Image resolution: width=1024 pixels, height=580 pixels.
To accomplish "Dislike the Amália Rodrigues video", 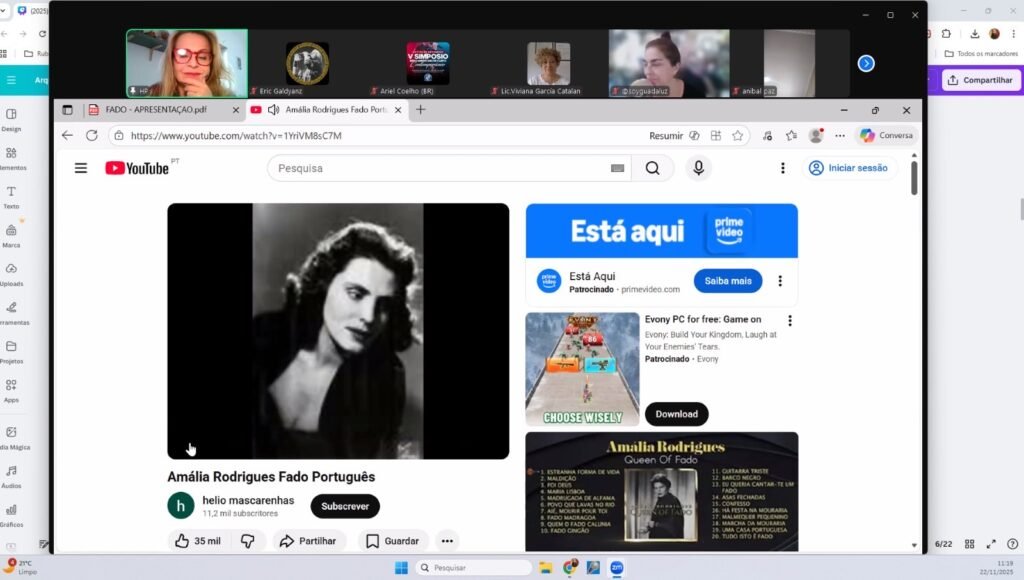I will tap(248, 541).
